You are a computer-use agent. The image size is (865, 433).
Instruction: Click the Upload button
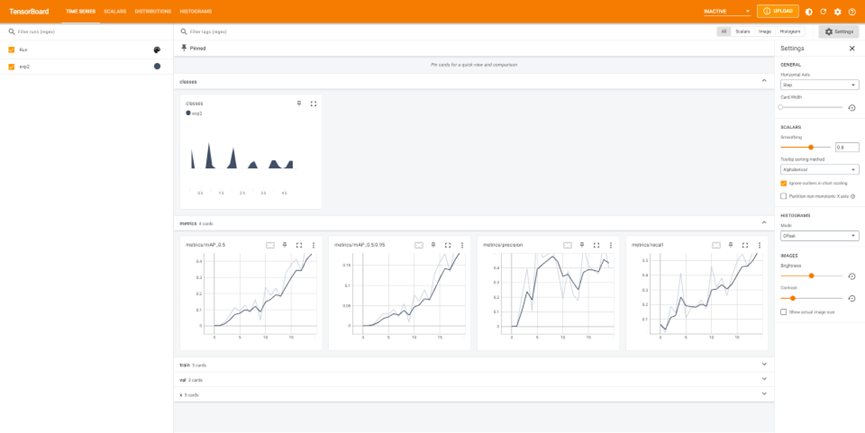pyautogui.click(x=778, y=11)
